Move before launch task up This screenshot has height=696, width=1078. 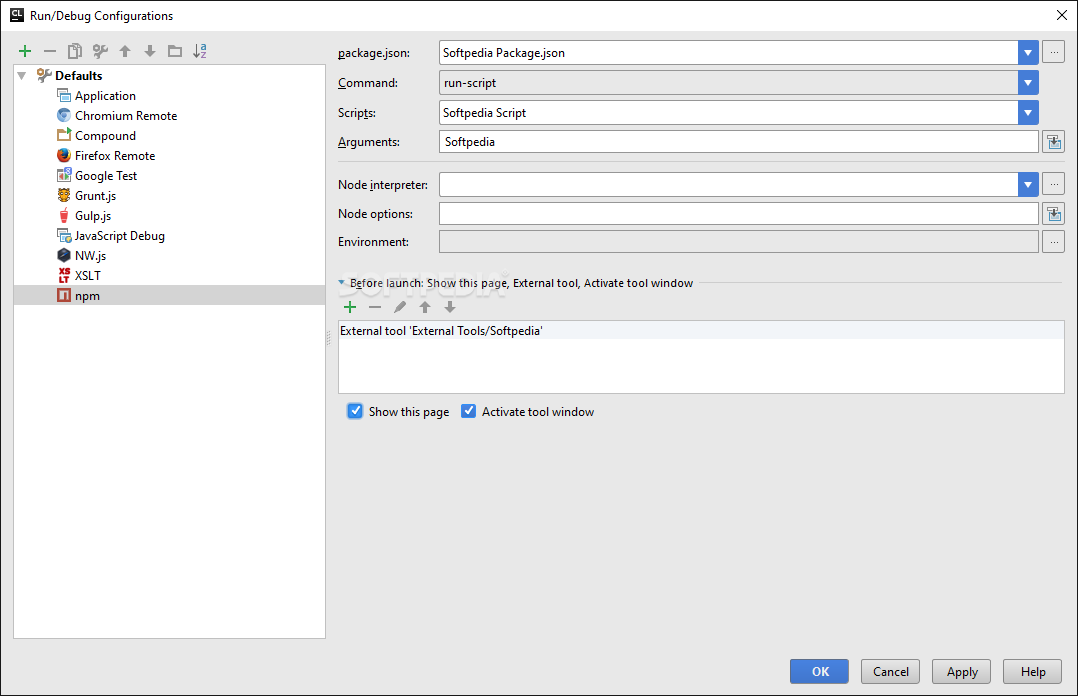point(425,307)
